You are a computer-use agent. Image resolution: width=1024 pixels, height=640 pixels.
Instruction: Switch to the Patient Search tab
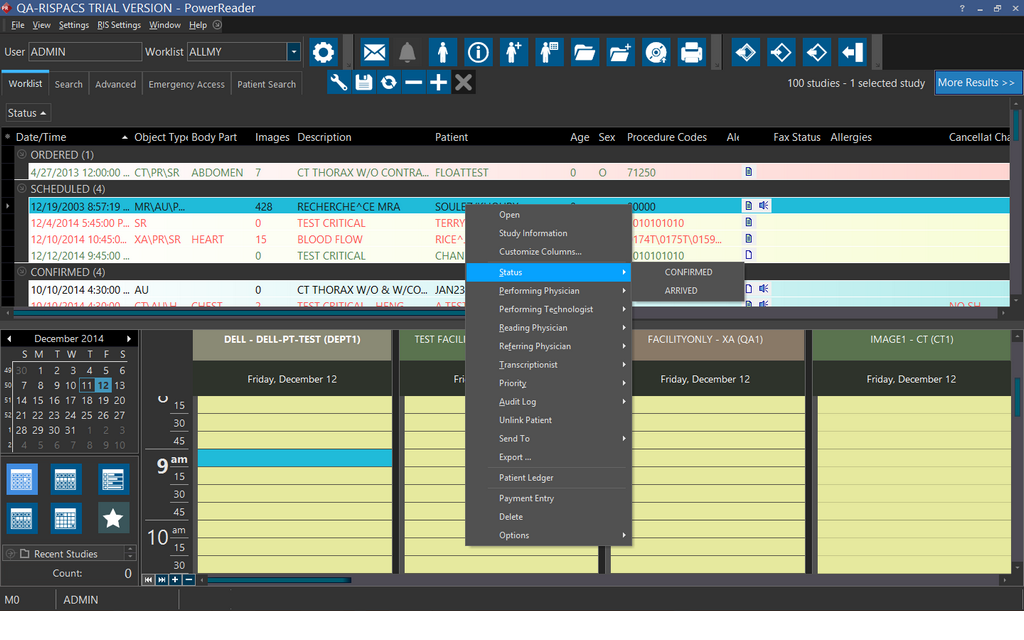(266, 85)
